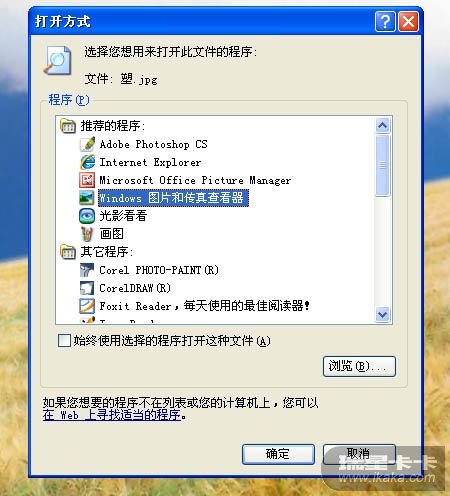Click the Foxit Reader icon
The width and height of the screenshot is (450, 496).
point(87,306)
